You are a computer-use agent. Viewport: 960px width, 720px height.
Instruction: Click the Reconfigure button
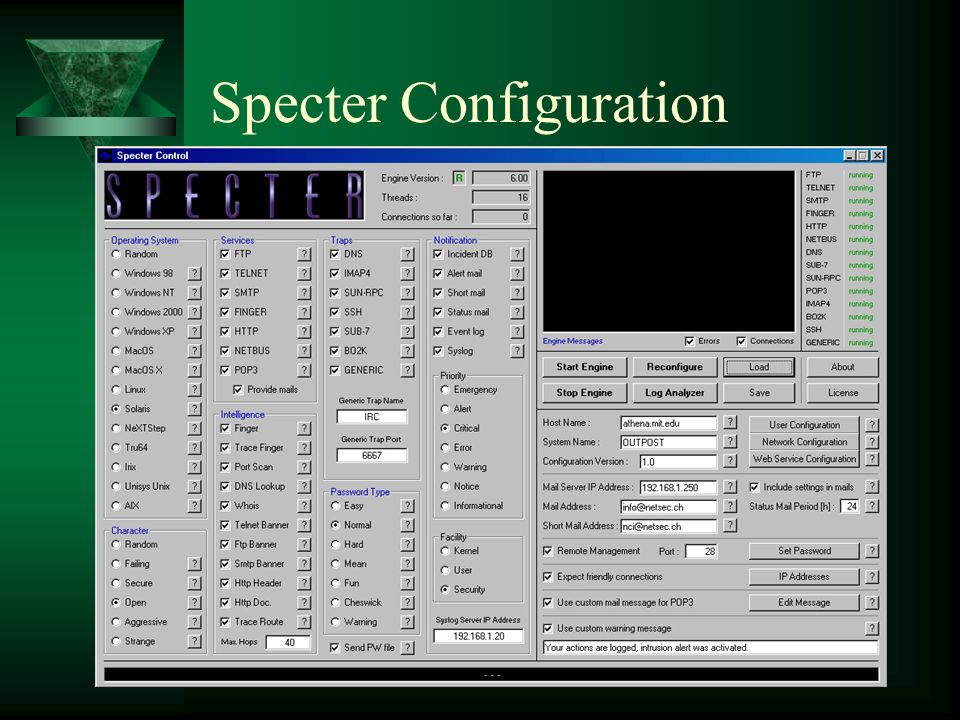675,367
